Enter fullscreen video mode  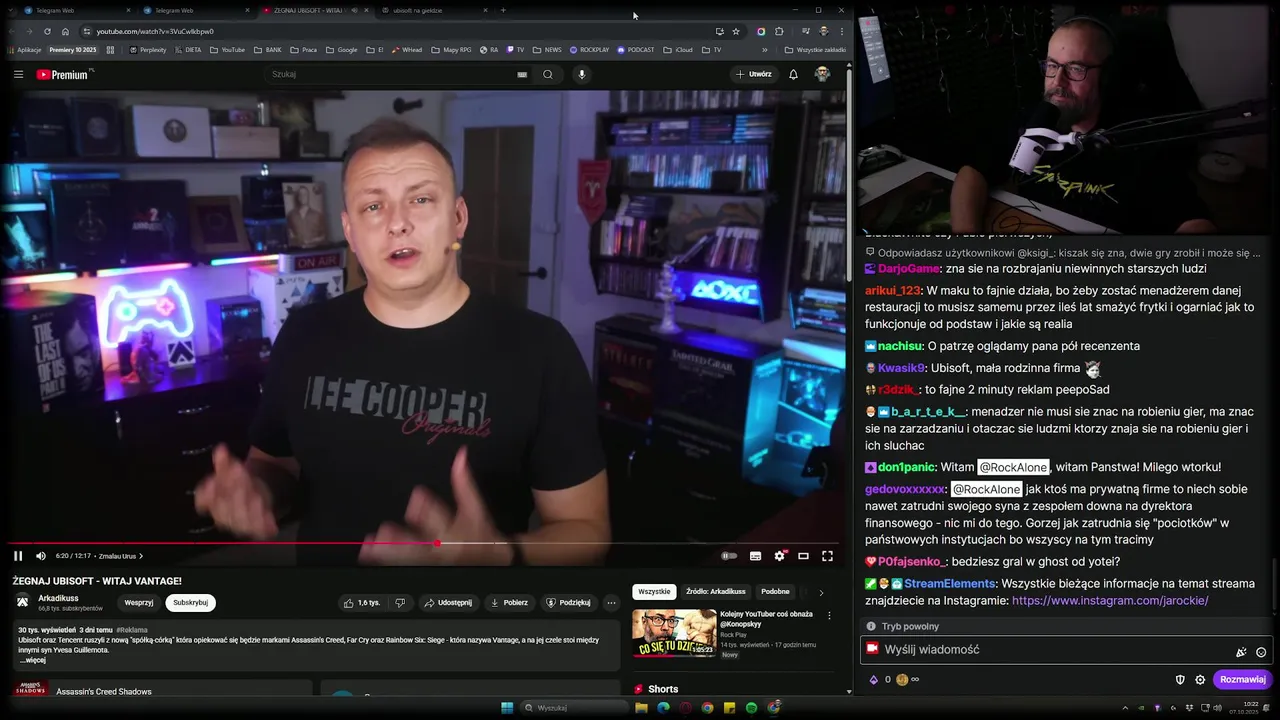pyautogui.click(x=827, y=556)
